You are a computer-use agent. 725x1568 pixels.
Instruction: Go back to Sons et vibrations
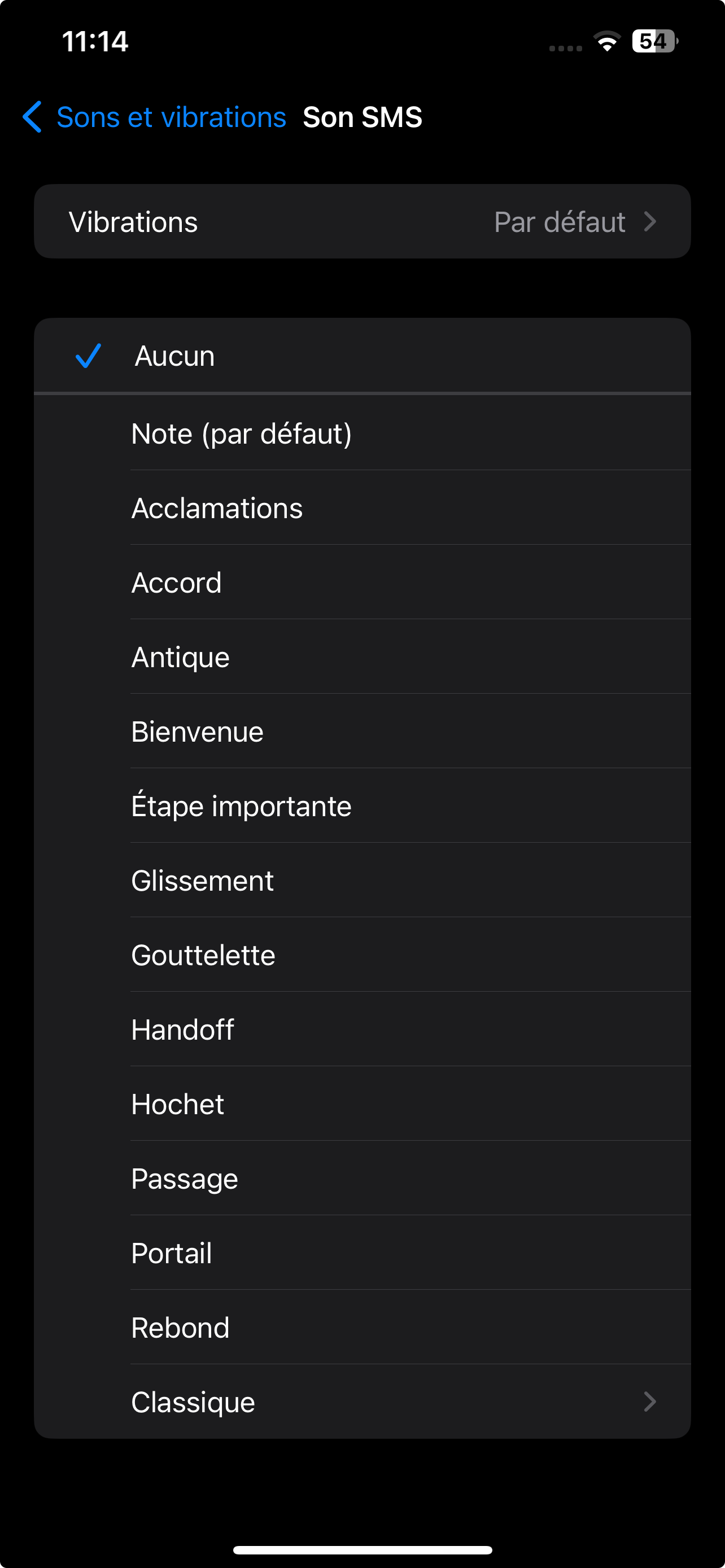(171, 117)
